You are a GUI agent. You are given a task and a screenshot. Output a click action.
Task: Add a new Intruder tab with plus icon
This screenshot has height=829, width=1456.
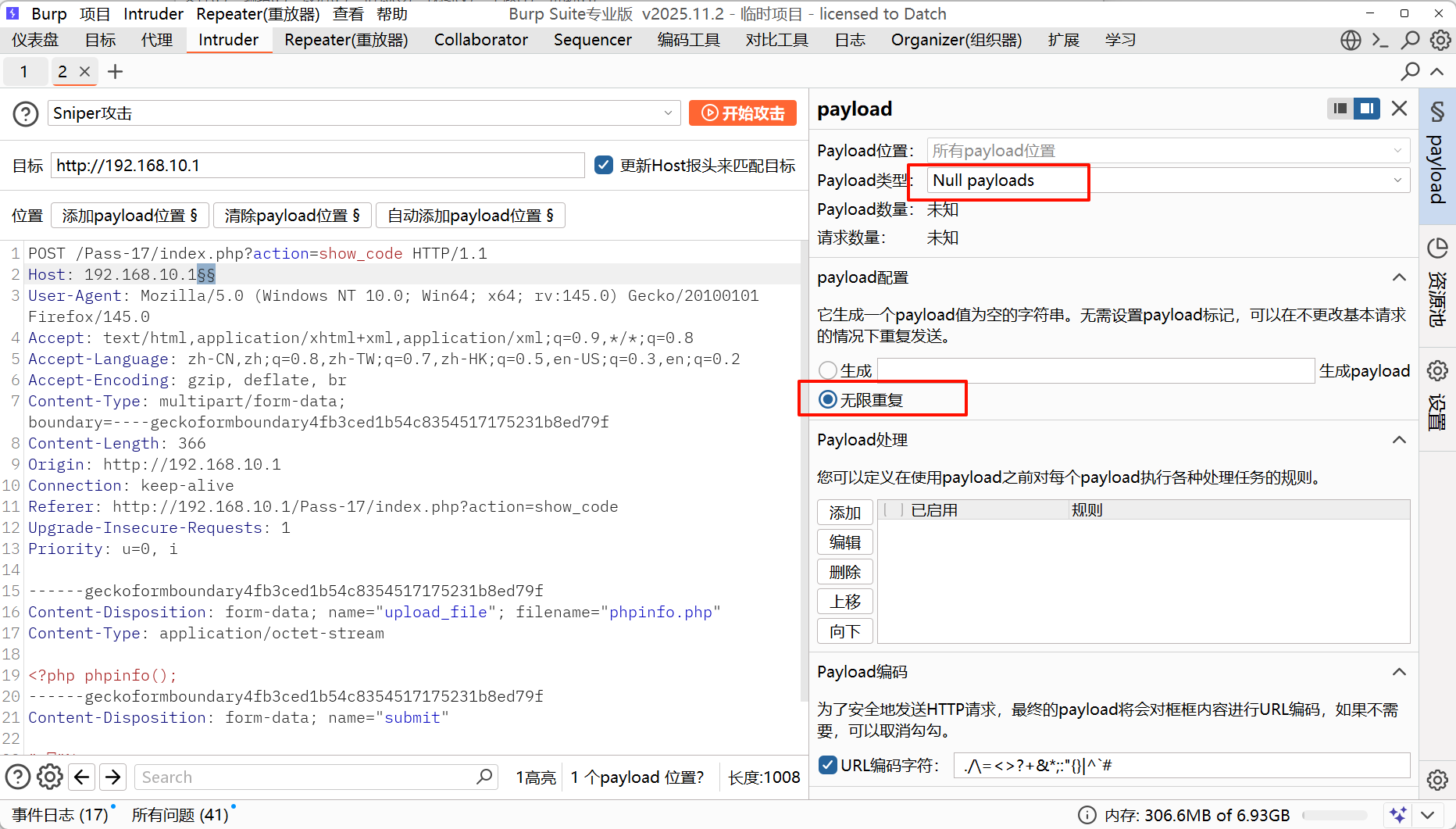[x=116, y=72]
